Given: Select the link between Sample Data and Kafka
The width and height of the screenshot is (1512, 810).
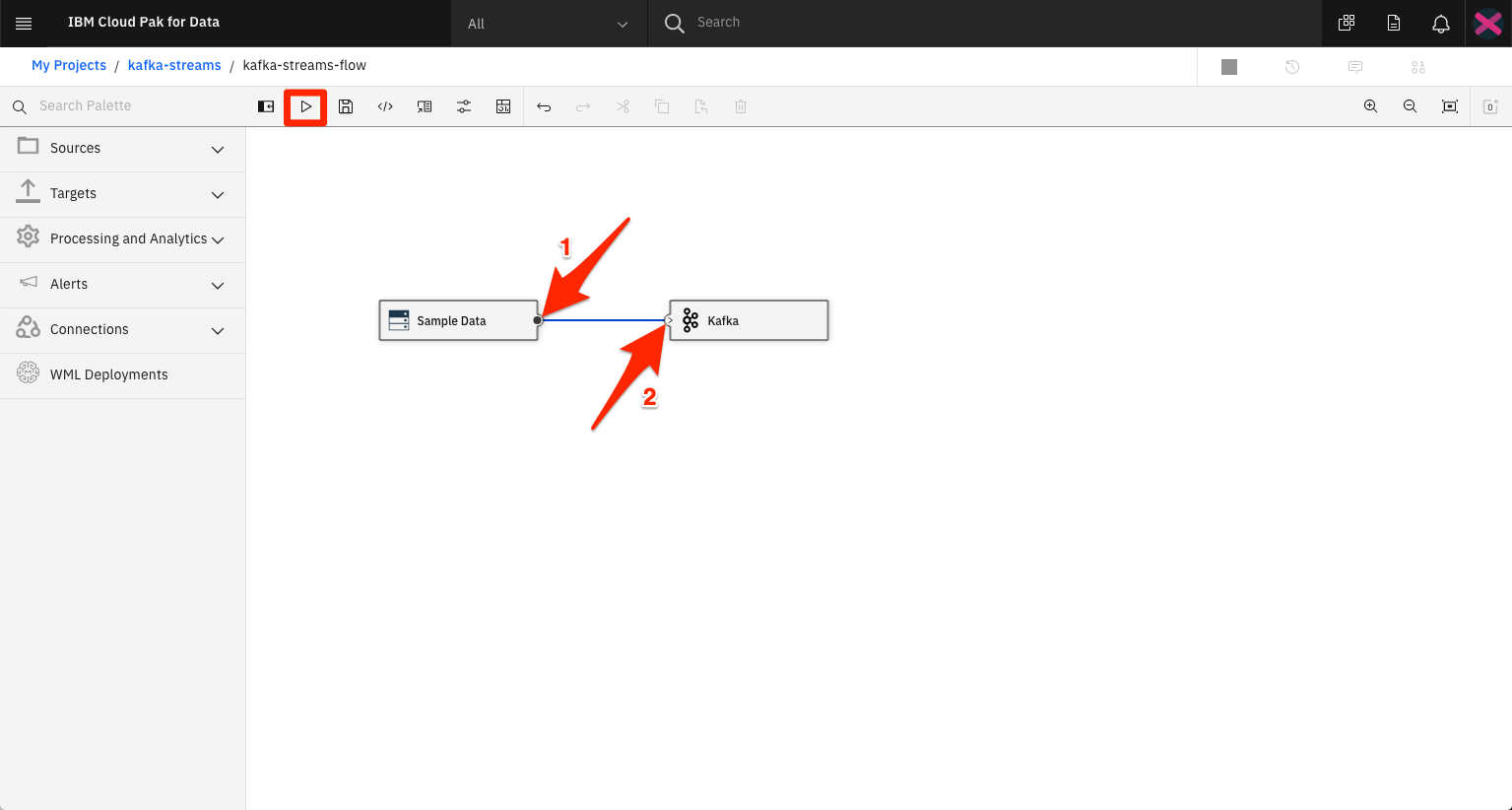Looking at the screenshot, I should pos(604,320).
